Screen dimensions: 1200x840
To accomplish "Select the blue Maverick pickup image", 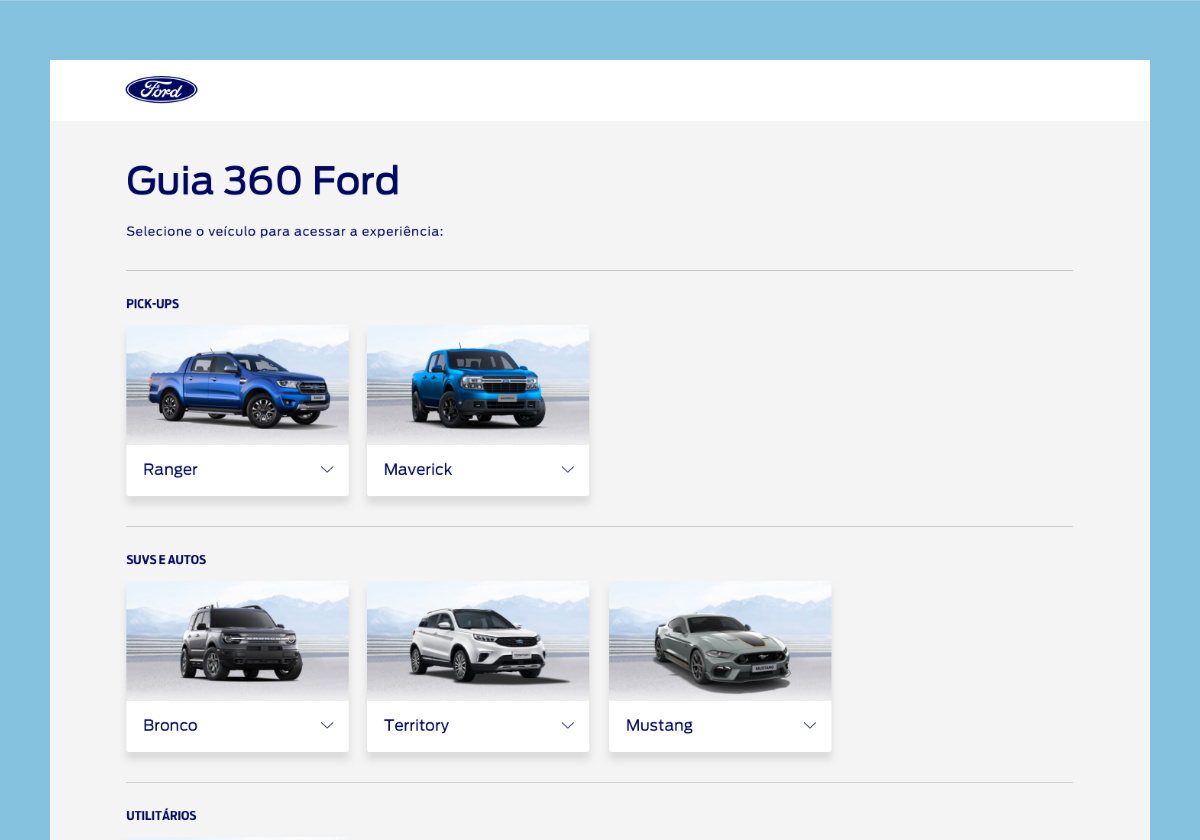I will (x=478, y=385).
